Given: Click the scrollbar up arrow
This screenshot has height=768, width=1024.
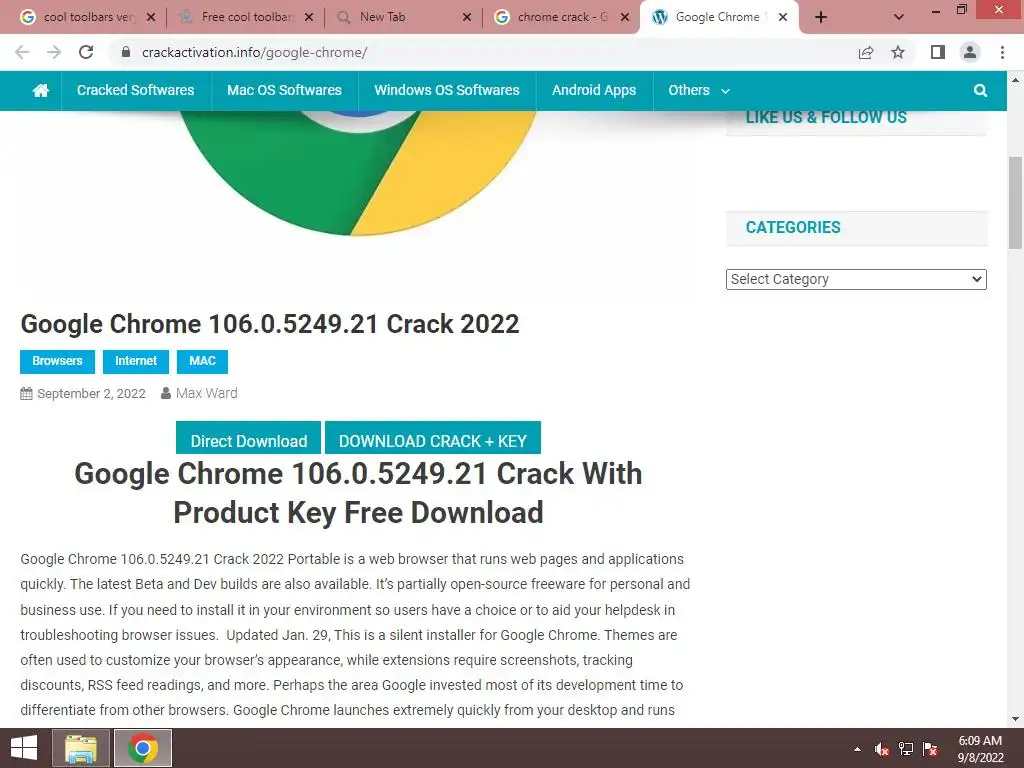Looking at the screenshot, I should pos(1015,80).
